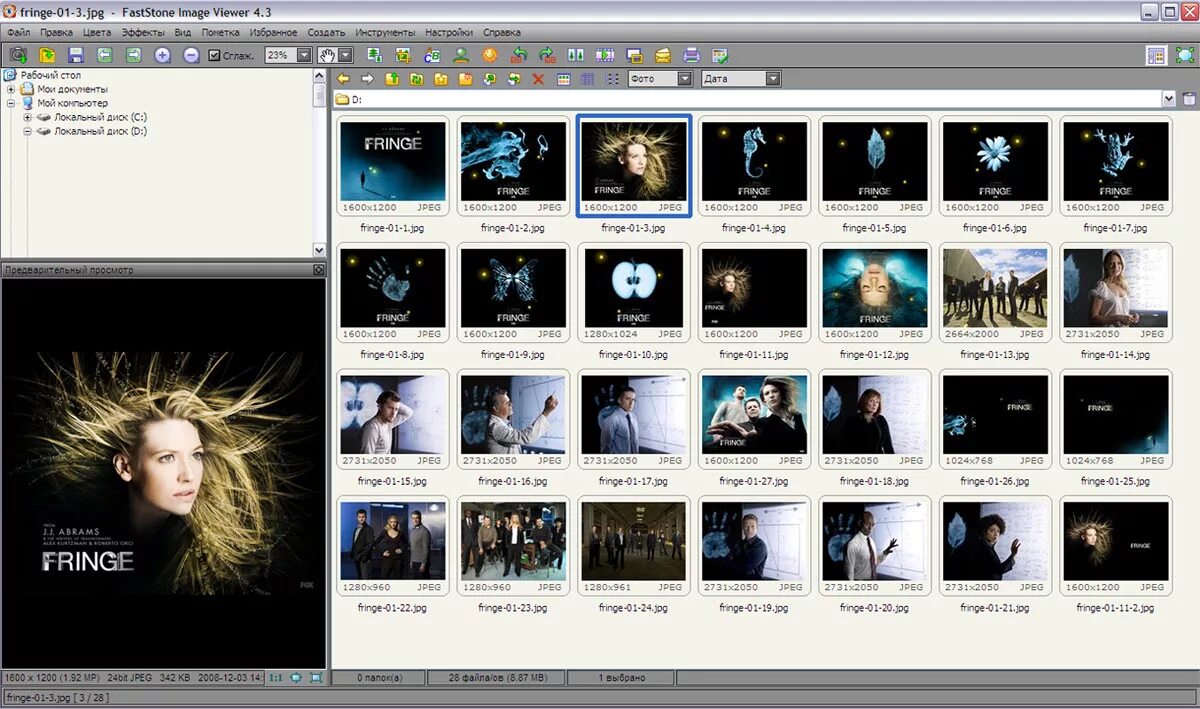
Task: Select thumbnail fringe-01-11-2.jpg
Action: 1115,547
